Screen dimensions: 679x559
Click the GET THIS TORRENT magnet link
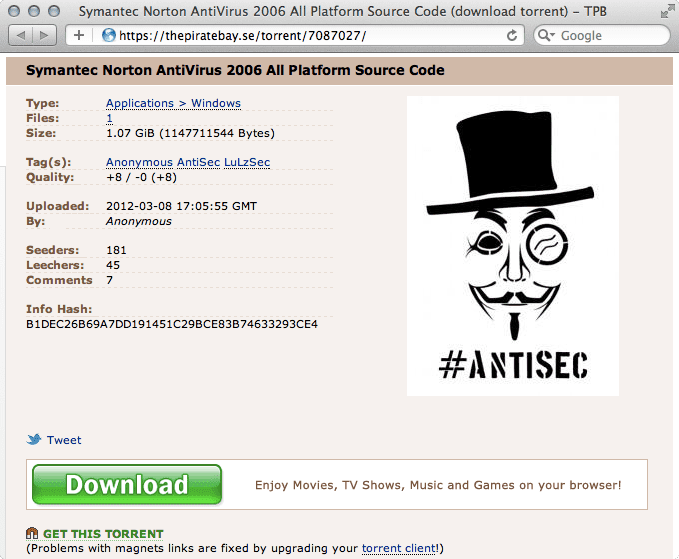coord(103,534)
